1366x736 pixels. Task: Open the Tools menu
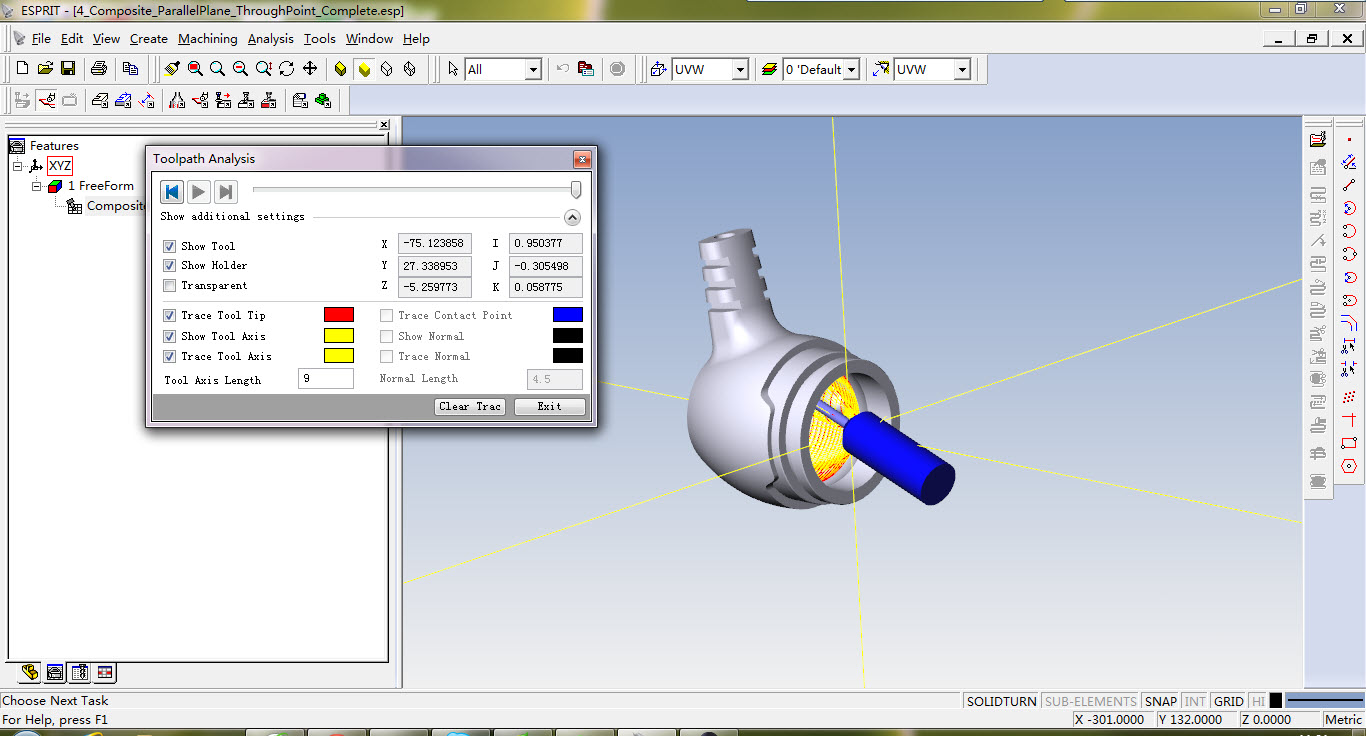pyautogui.click(x=320, y=39)
